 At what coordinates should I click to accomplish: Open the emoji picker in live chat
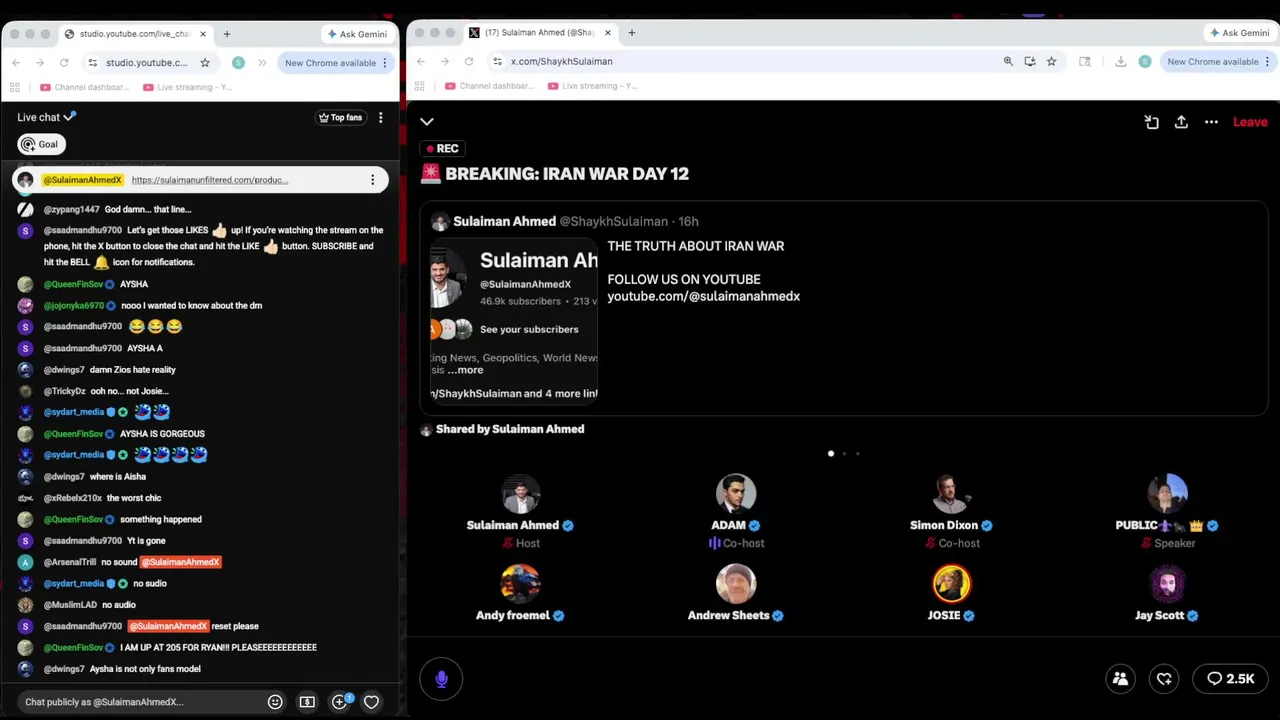[275, 702]
